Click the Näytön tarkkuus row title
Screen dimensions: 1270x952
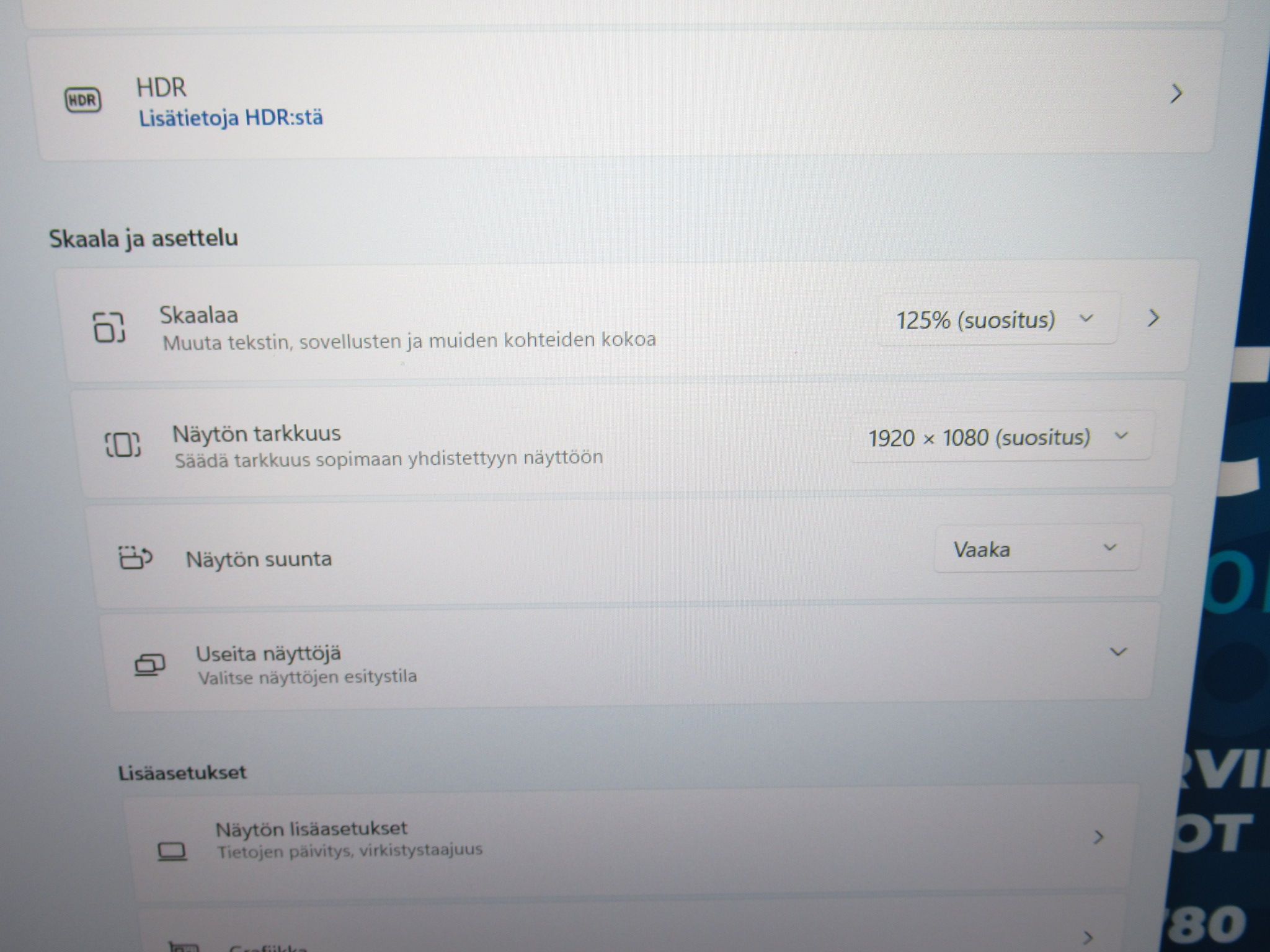[257, 433]
